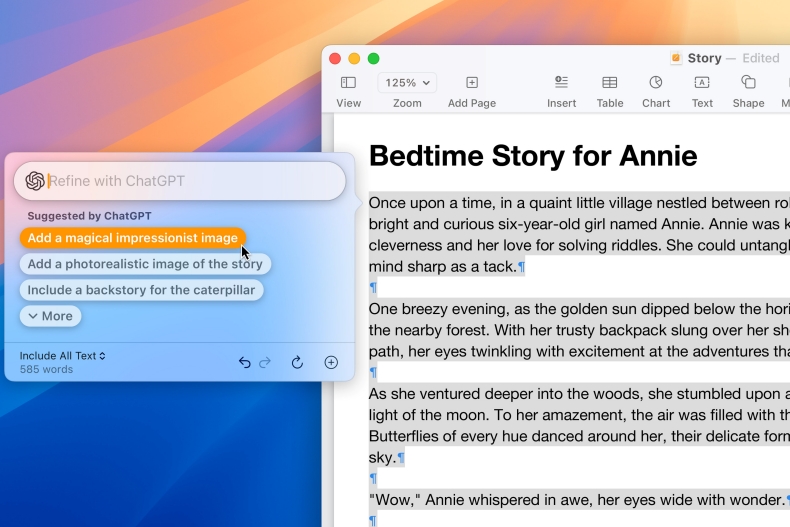Regenerate the ChatGPT response
Screen dimensions: 790x527
tap(297, 362)
